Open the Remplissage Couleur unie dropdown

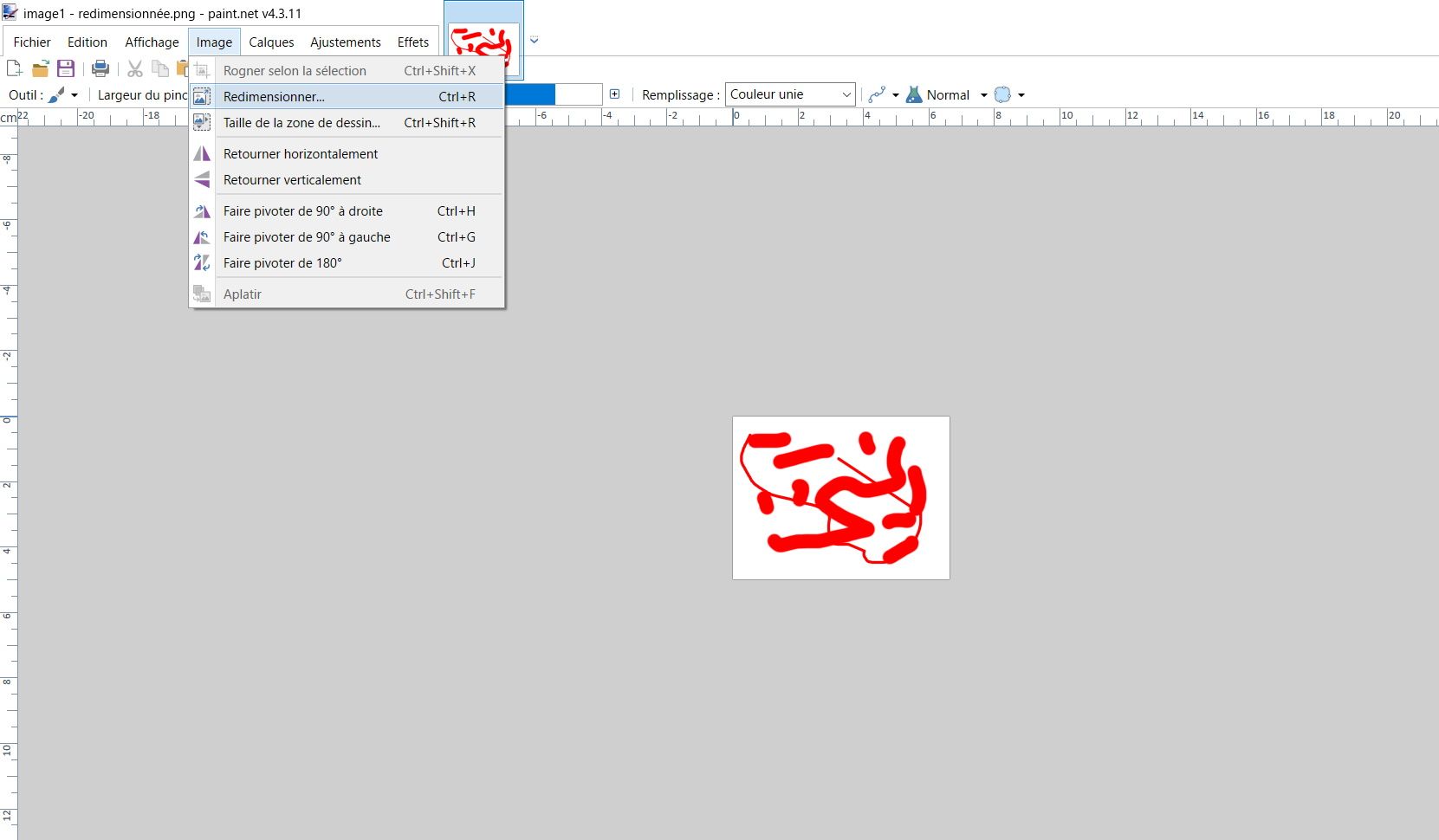point(789,94)
